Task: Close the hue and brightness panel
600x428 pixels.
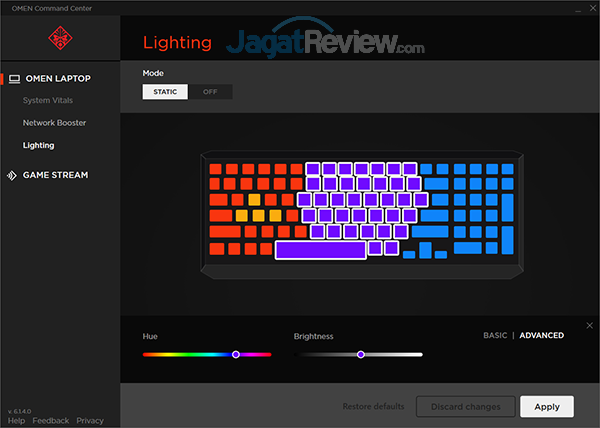Action: pos(589,325)
